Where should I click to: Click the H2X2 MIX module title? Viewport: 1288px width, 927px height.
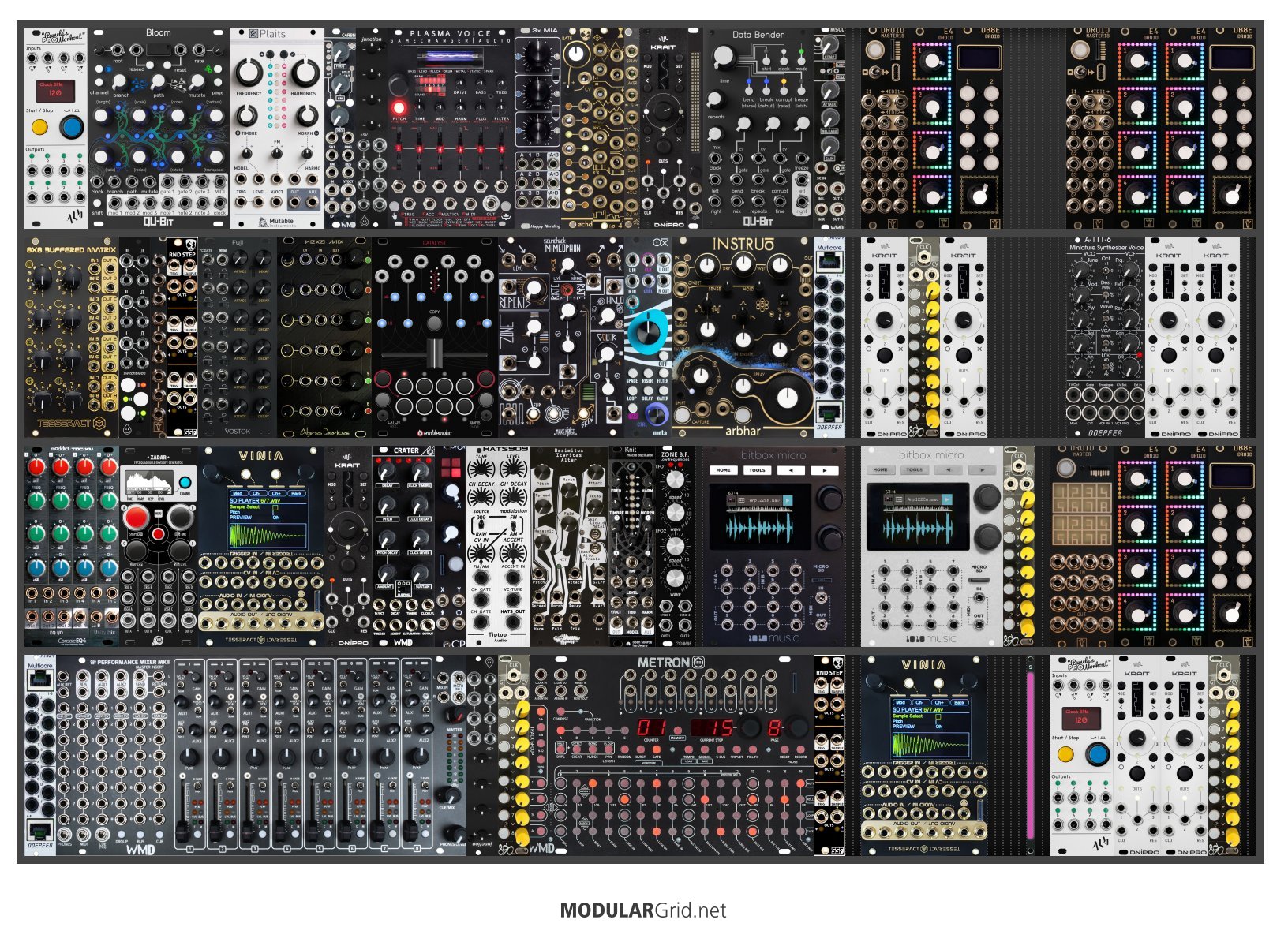pos(324,243)
